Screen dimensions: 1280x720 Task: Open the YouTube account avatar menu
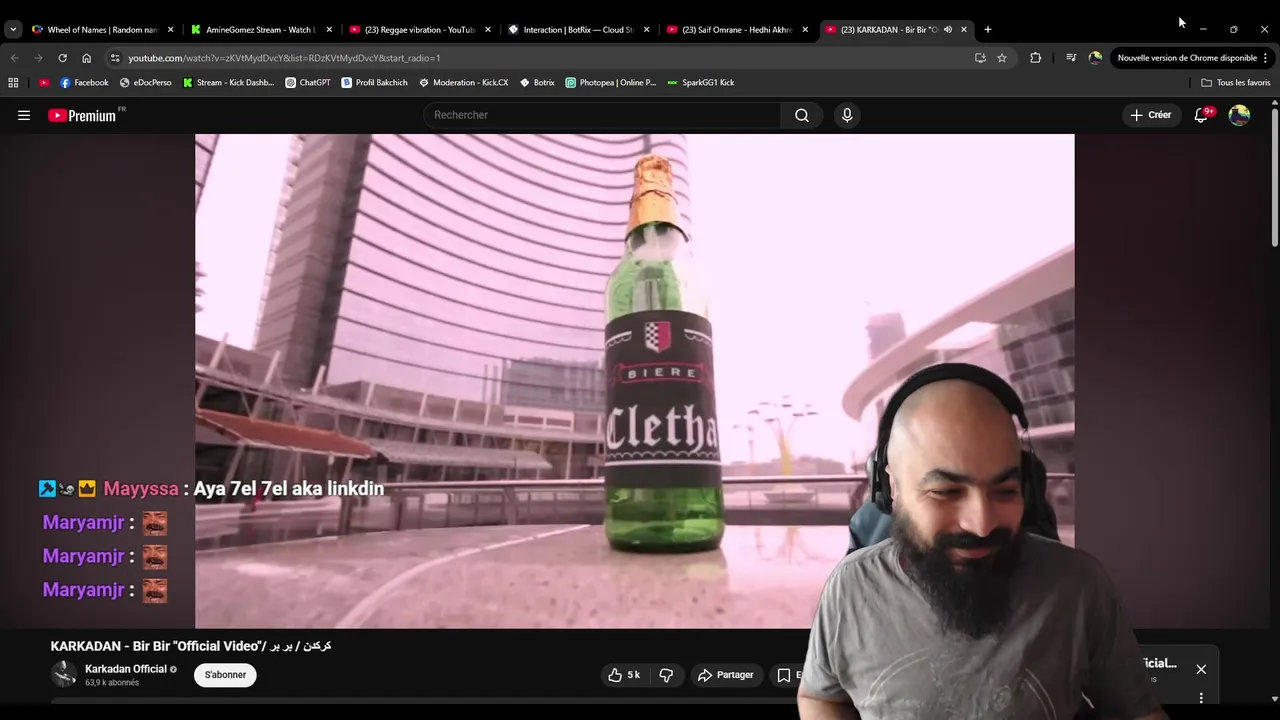pos(1239,115)
